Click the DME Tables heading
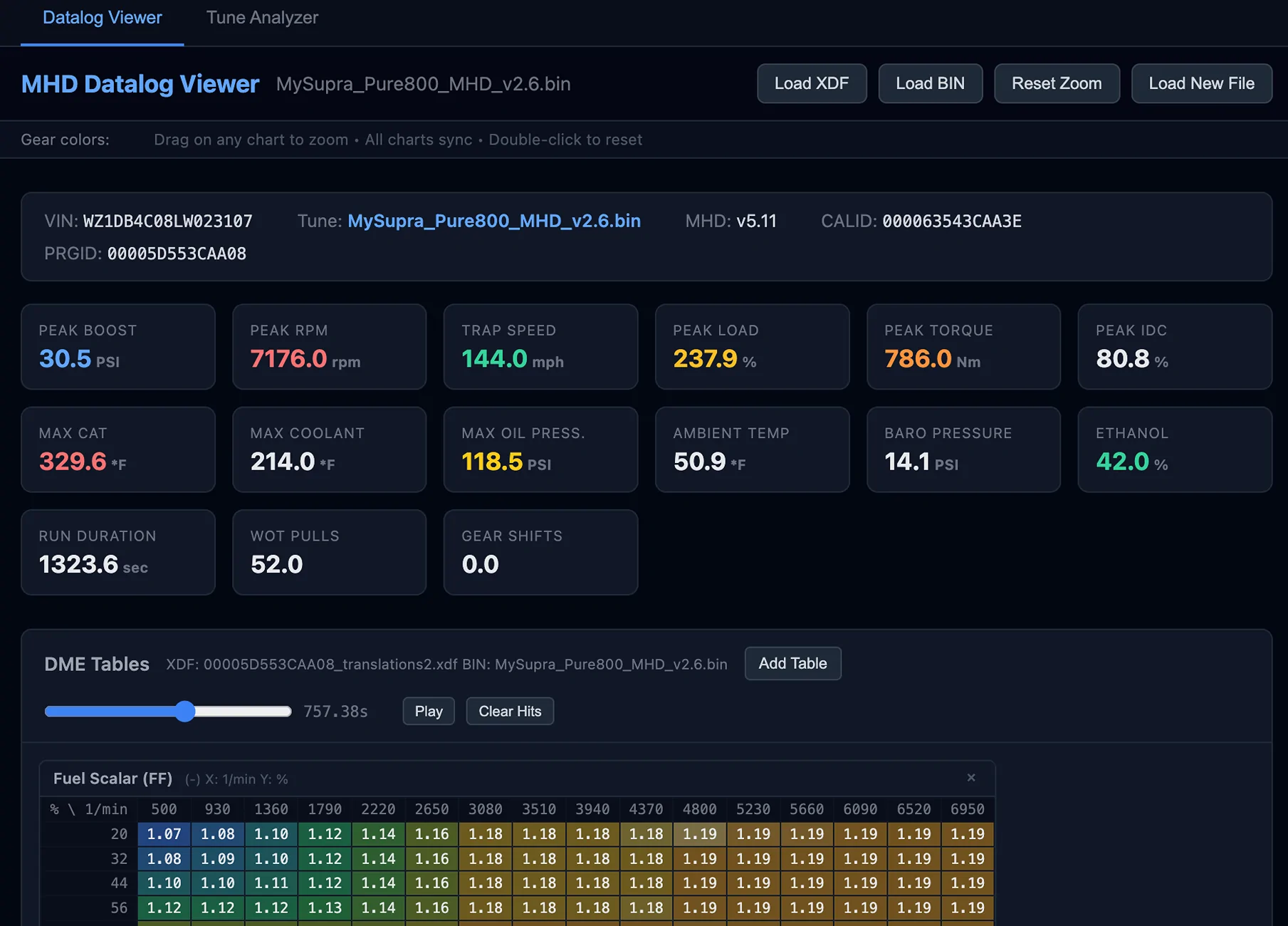Image resolution: width=1288 pixels, height=926 pixels. [97, 664]
